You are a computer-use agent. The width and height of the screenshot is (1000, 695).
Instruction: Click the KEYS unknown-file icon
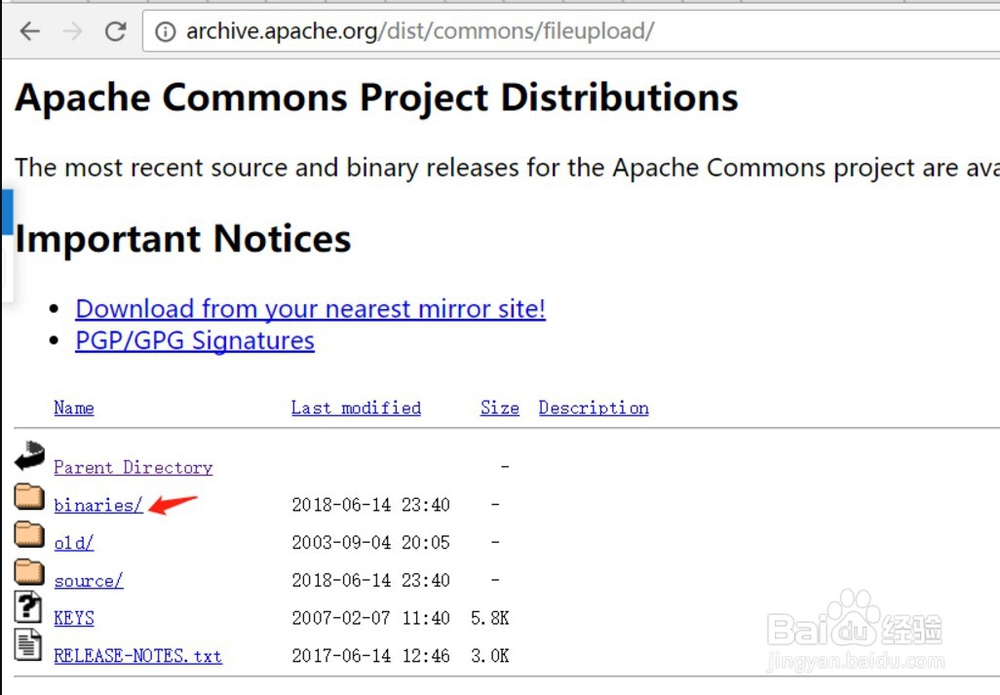29,608
